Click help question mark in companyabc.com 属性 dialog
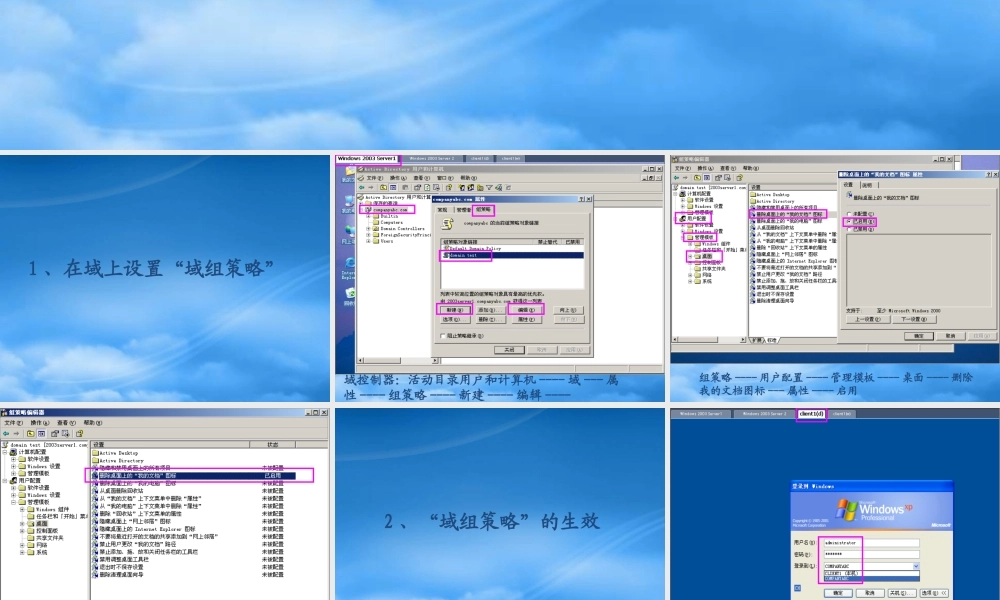Screen dimensions: 1000x600 click(x=582, y=199)
